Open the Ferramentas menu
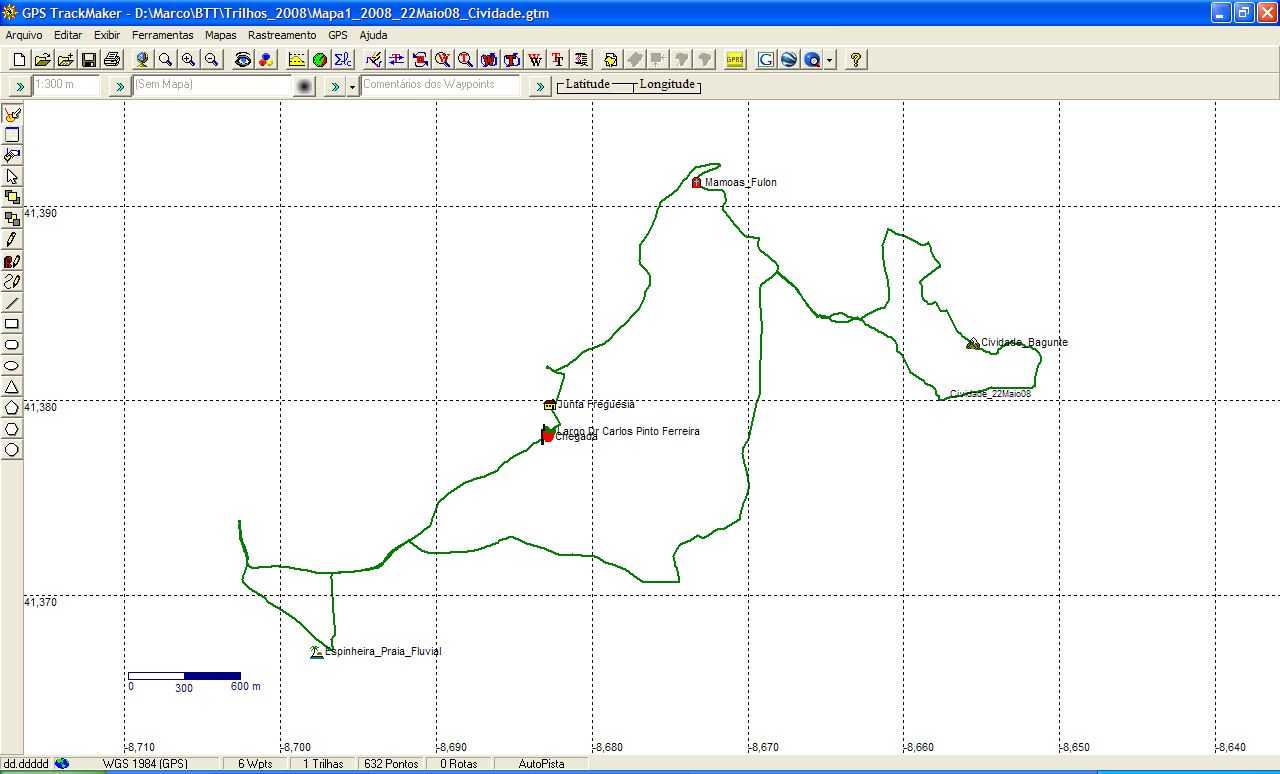Image resolution: width=1280 pixels, height=774 pixels. pos(163,35)
